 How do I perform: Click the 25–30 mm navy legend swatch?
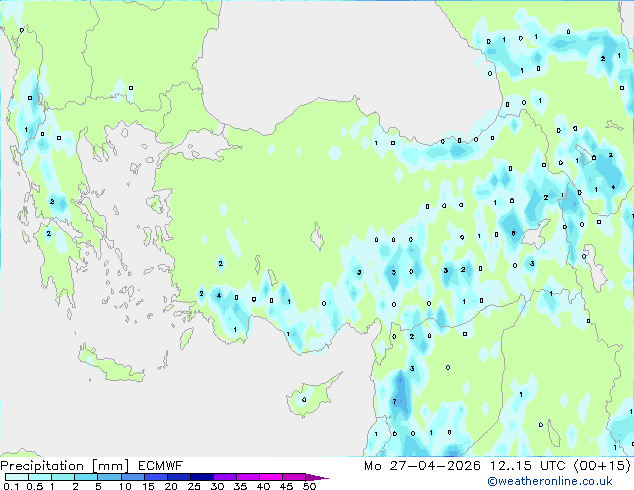pos(201,477)
